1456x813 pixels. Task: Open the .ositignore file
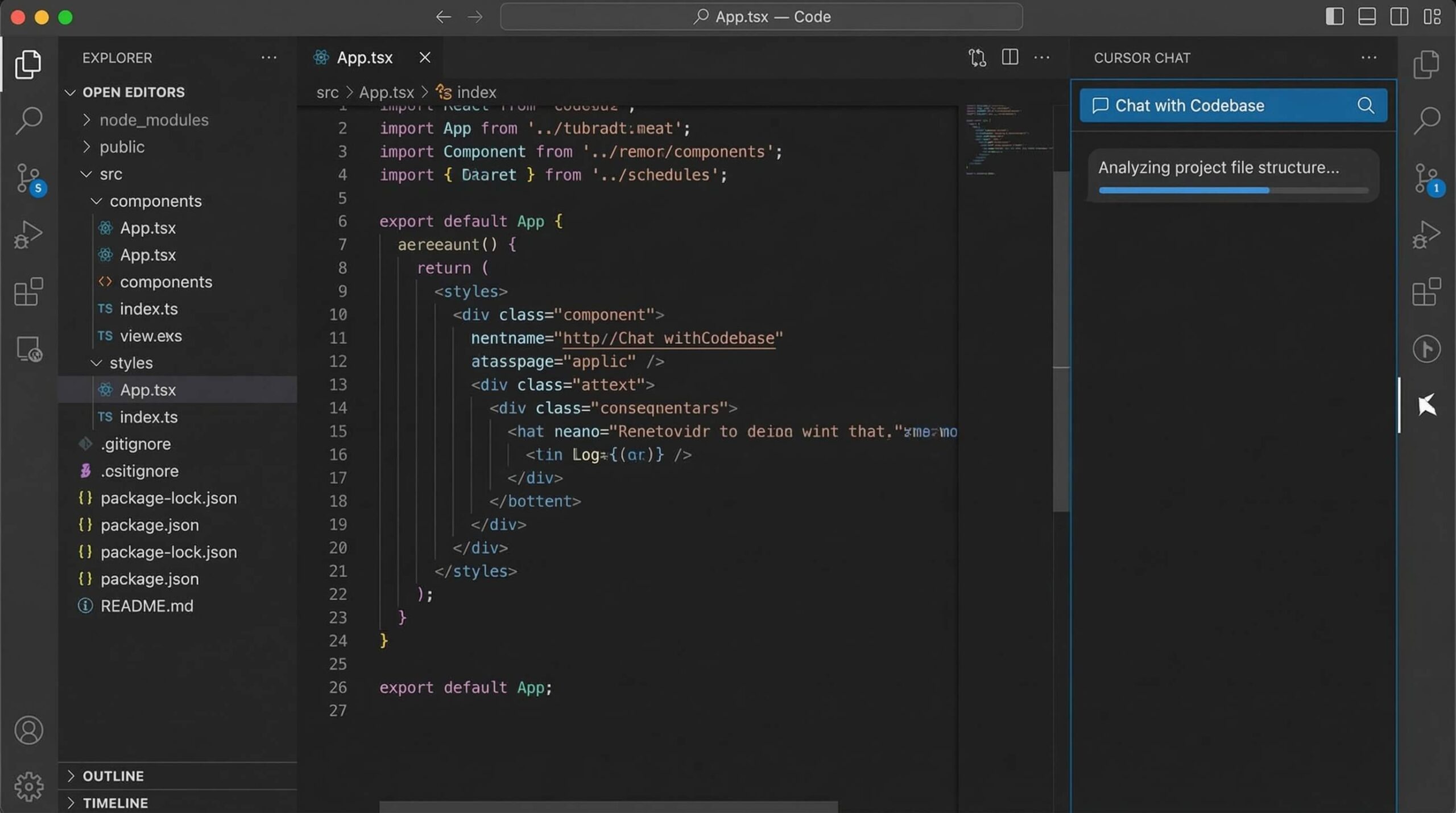click(x=177, y=471)
